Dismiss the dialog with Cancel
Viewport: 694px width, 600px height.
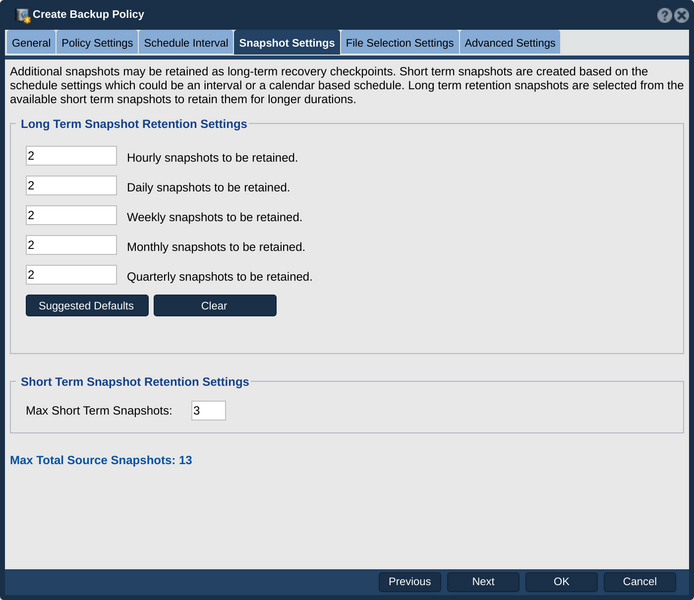click(x=640, y=582)
